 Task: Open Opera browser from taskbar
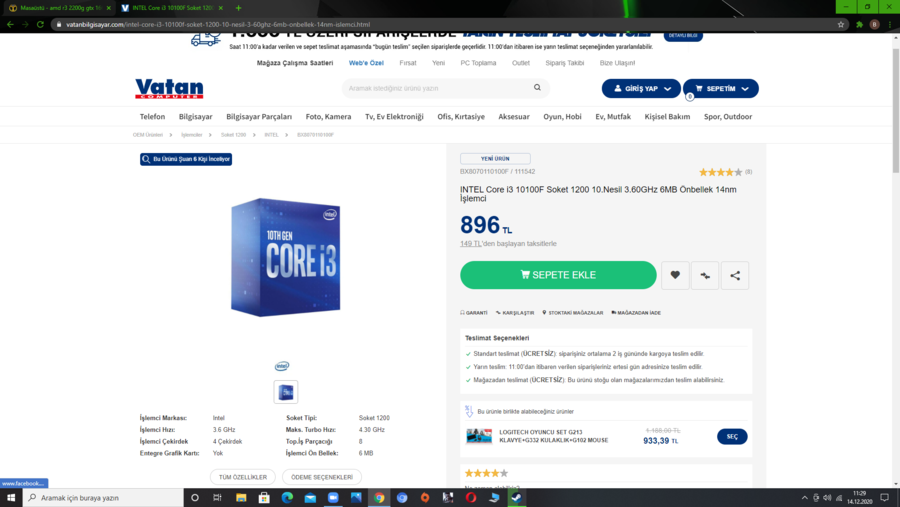click(471, 497)
